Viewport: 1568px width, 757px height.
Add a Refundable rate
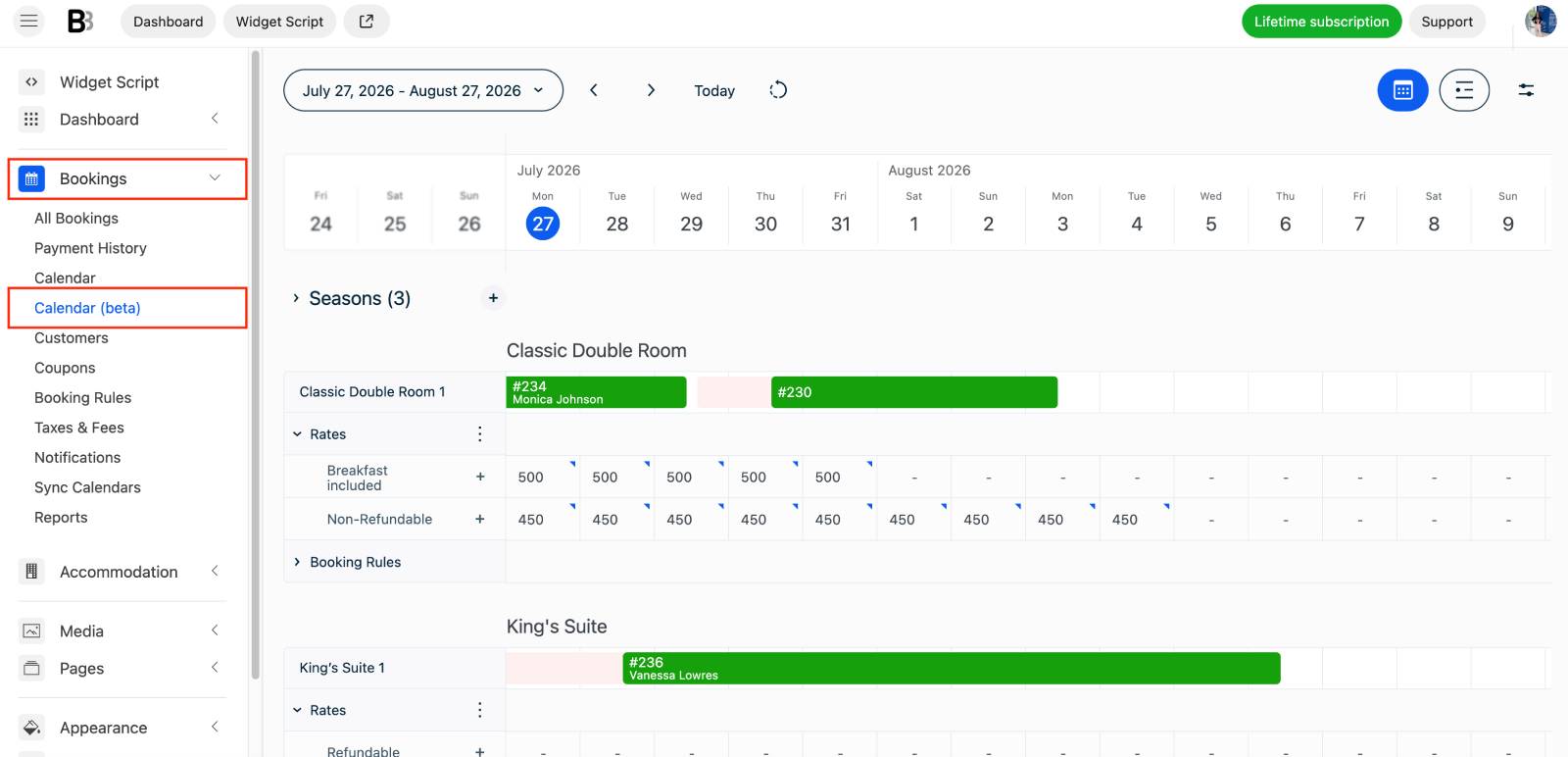coord(480,751)
